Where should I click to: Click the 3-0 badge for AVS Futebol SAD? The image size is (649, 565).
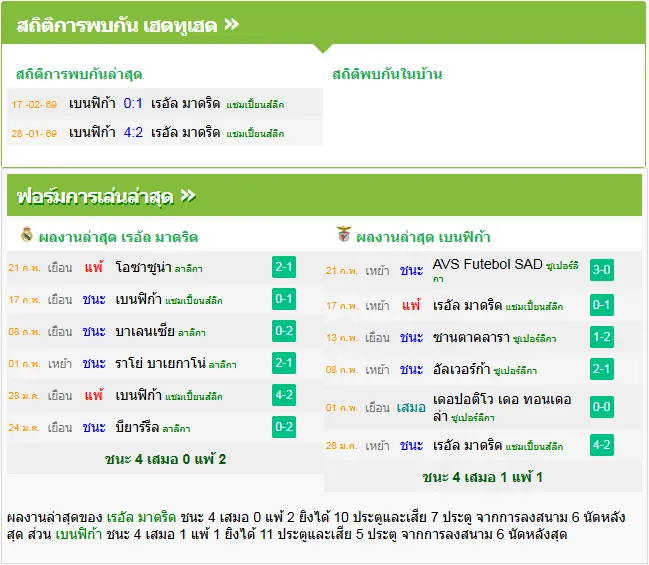click(602, 270)
